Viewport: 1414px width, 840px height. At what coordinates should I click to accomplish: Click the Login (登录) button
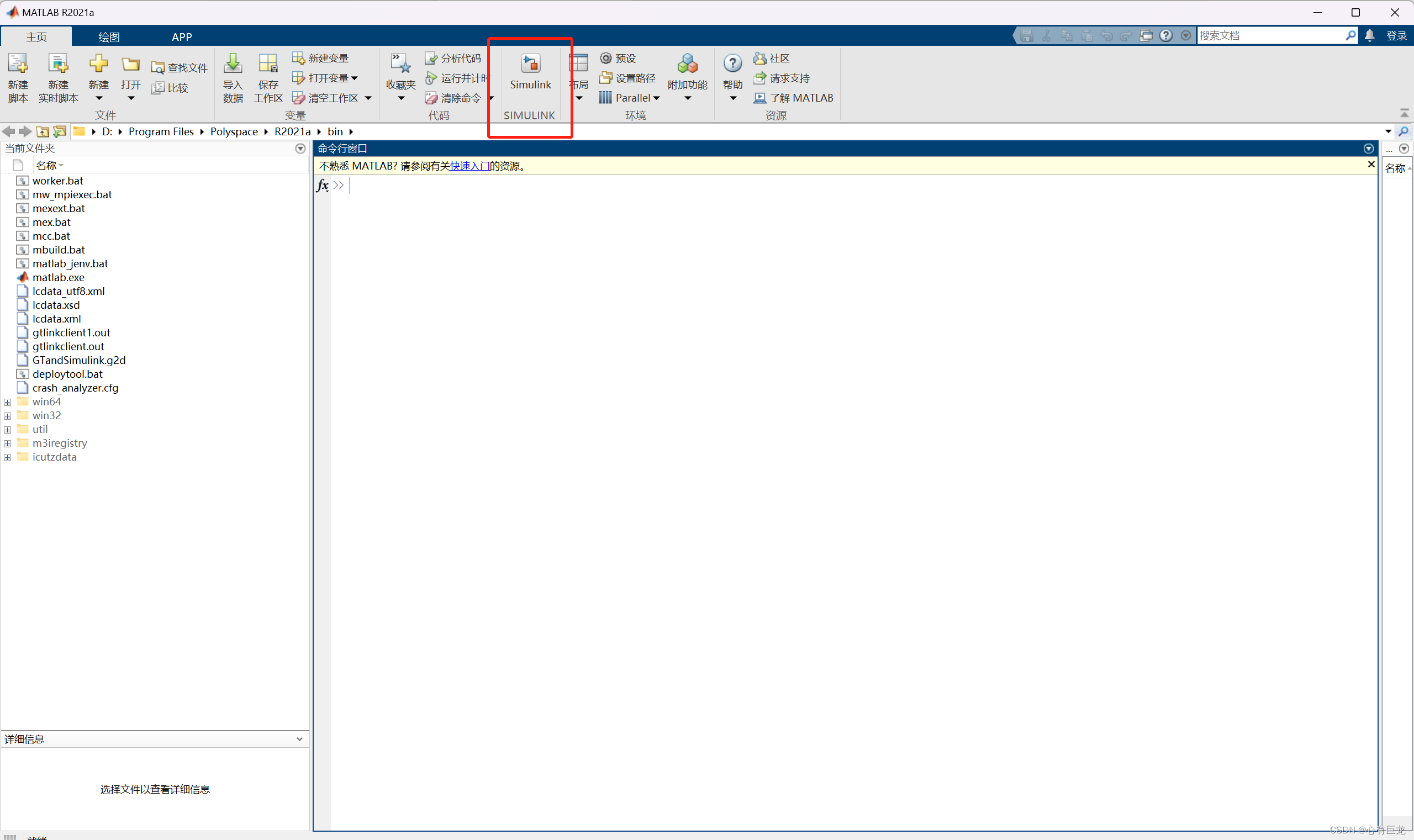pyautogui.click(x=1396, y=36)
